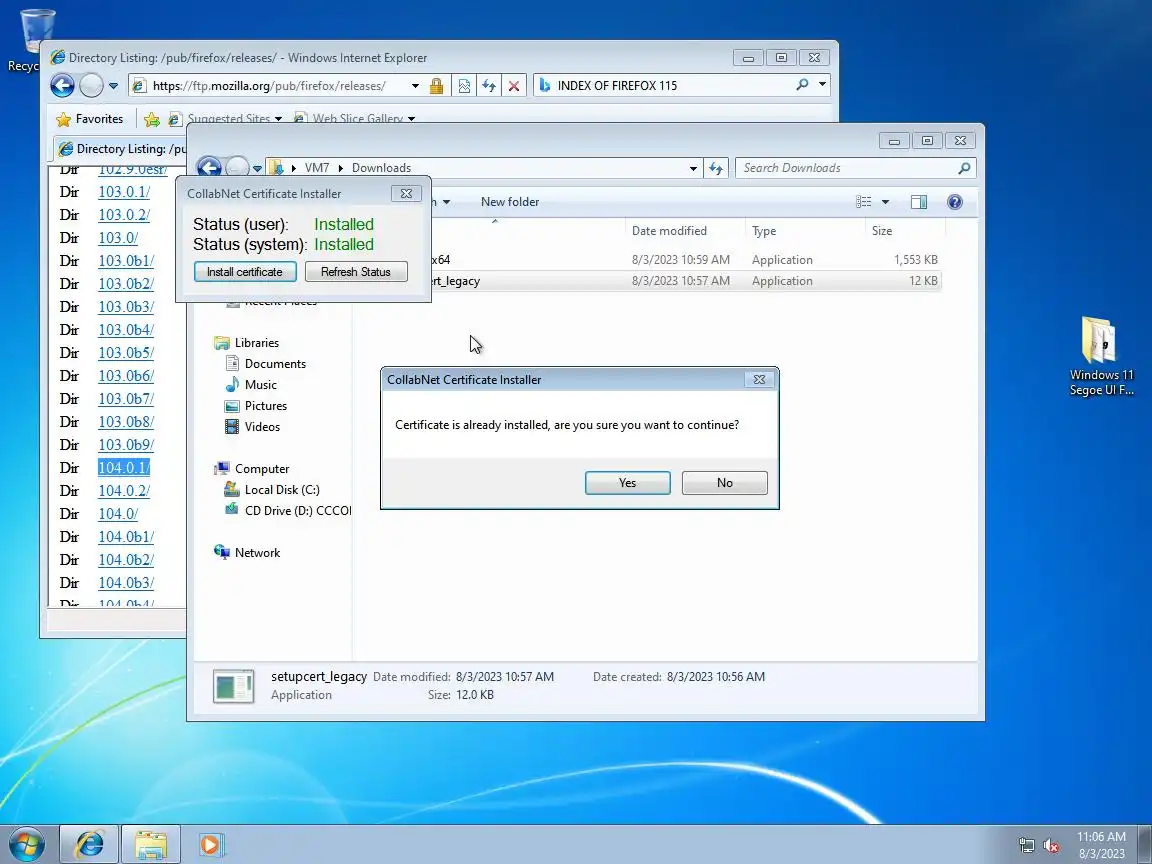The height and width of the screenshot is (864, 1152).
Task: Click the network tray icon
Action: [1026, 846]
